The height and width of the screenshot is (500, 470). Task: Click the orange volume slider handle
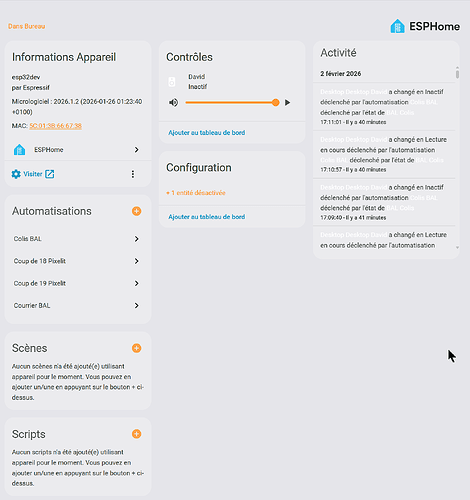pos(275,103)
